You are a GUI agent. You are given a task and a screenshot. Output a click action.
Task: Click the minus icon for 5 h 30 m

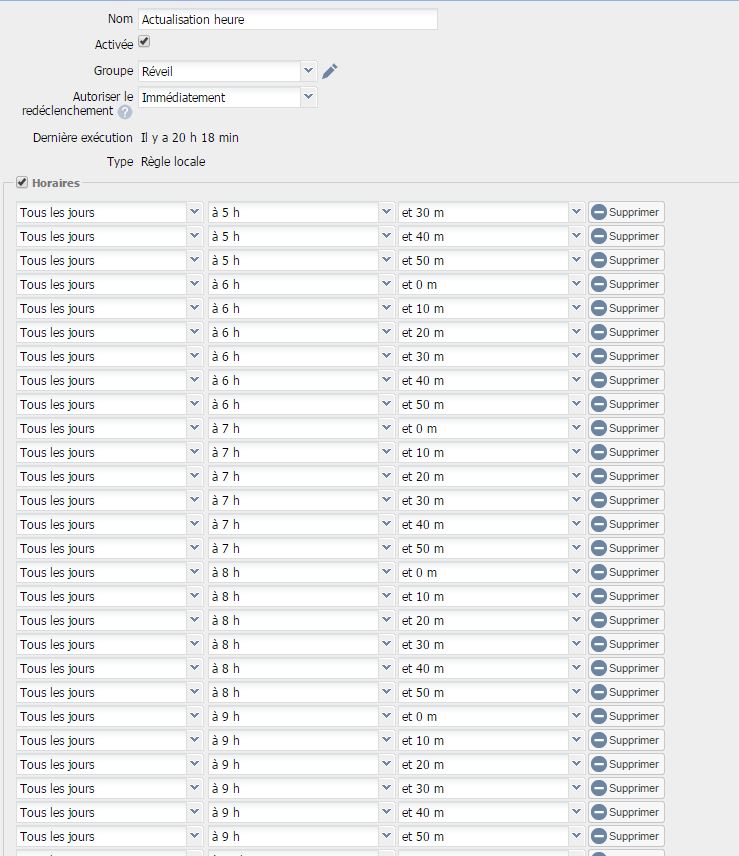[599, 212]
